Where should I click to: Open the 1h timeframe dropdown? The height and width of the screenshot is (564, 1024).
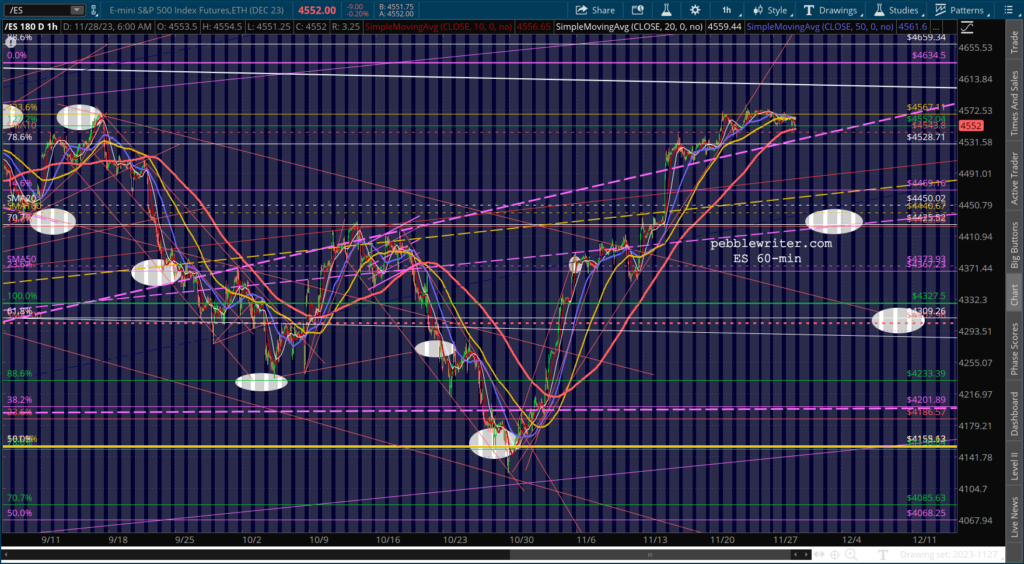pos(728,10)
